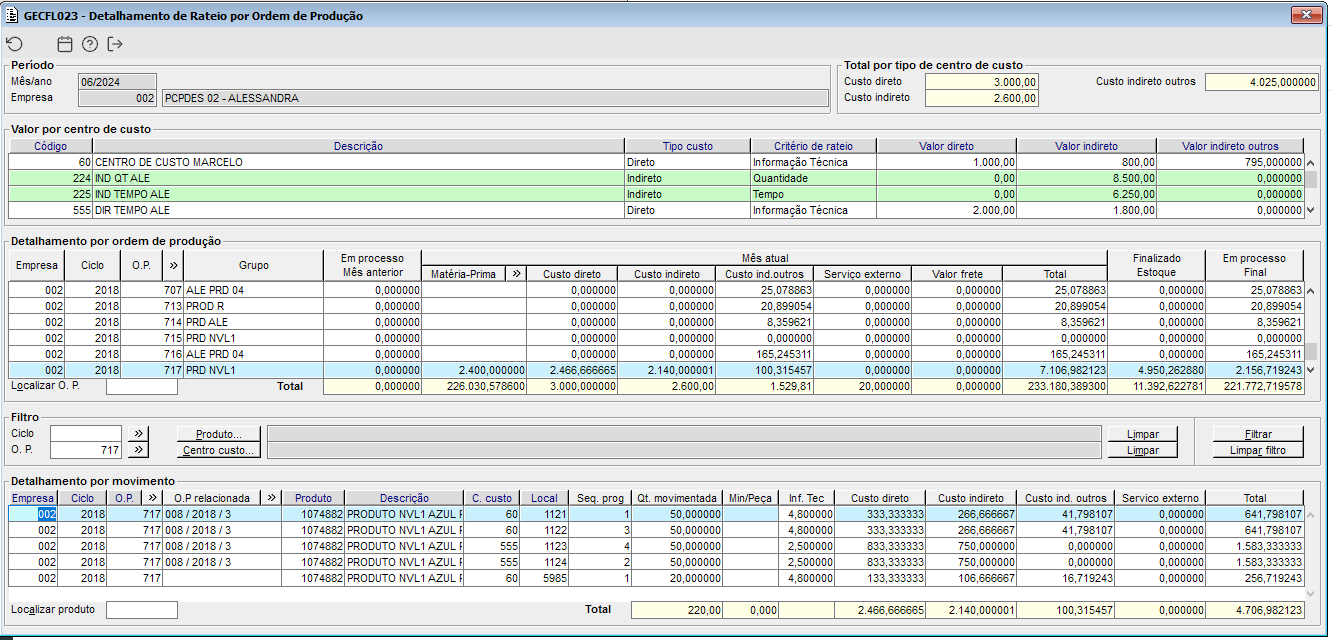Click the Tipo custo column header

(687, 146)
